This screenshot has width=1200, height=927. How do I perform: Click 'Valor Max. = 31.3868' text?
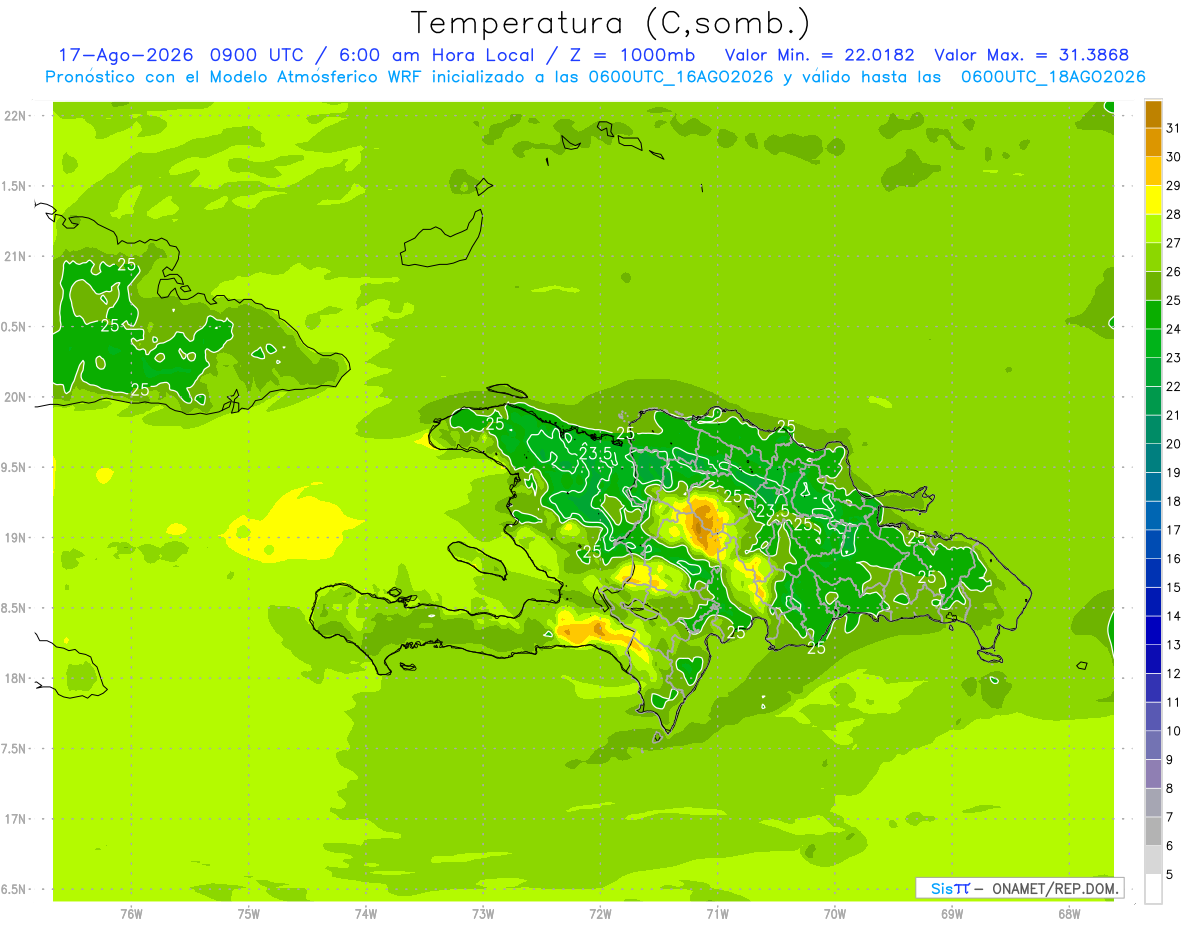pyautogui.click(x=1031, y=55)
